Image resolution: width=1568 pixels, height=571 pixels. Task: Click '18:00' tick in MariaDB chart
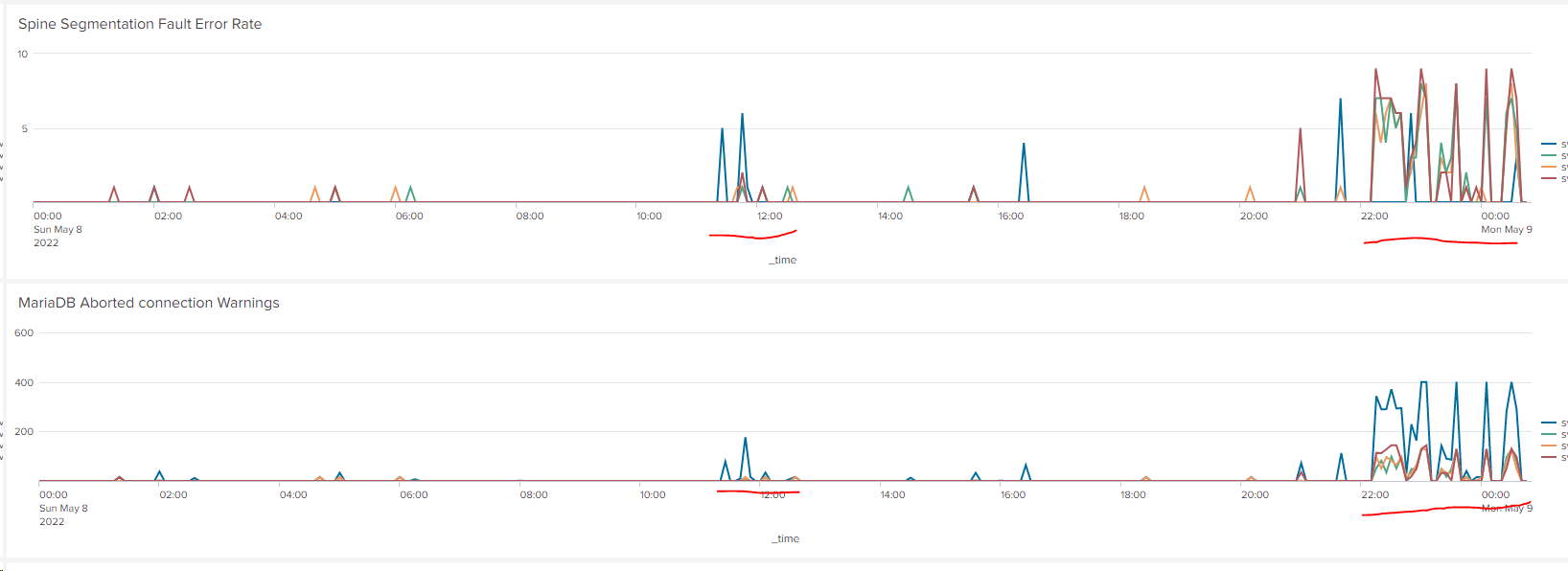click(1133, 494)
